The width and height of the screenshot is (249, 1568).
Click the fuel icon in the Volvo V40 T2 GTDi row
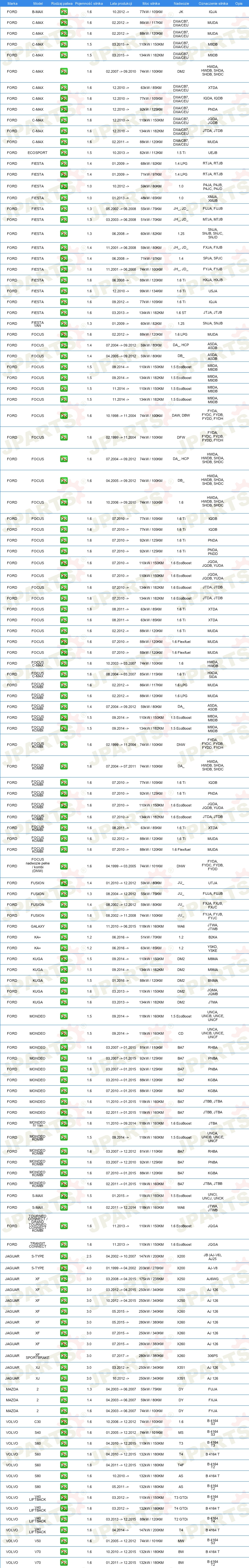pos(64,1519)
